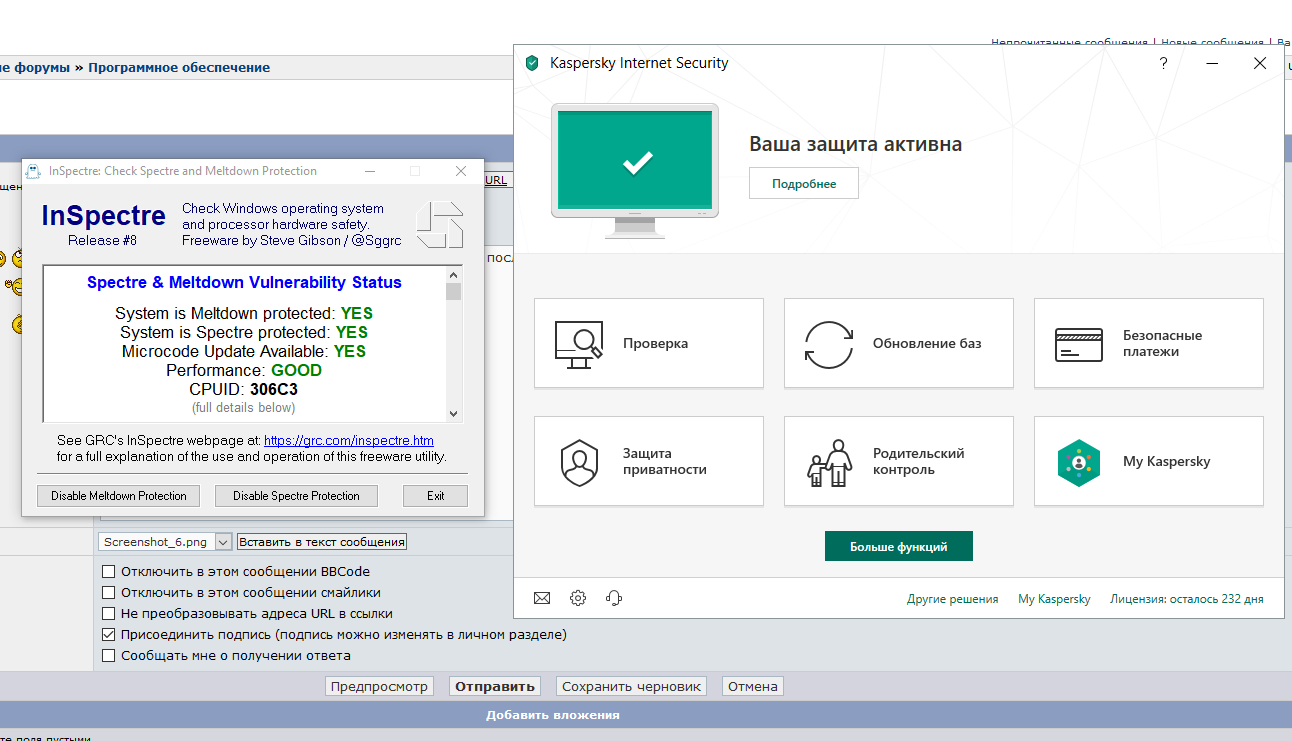Open the Обновление баз update tile
This screenshot has width=1292, height=741.
tap(899, 343)
